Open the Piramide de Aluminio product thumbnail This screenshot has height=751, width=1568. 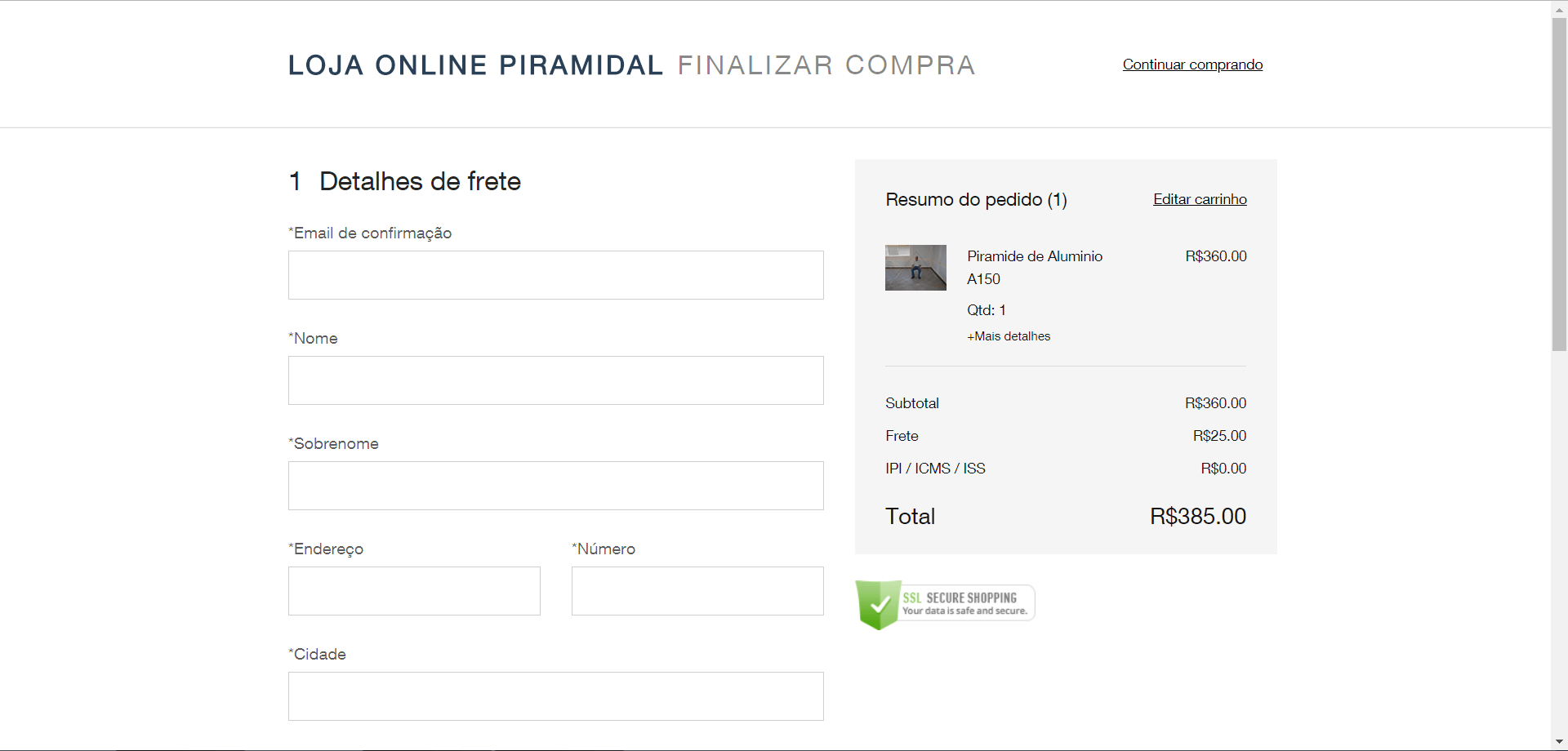[915, 268]
